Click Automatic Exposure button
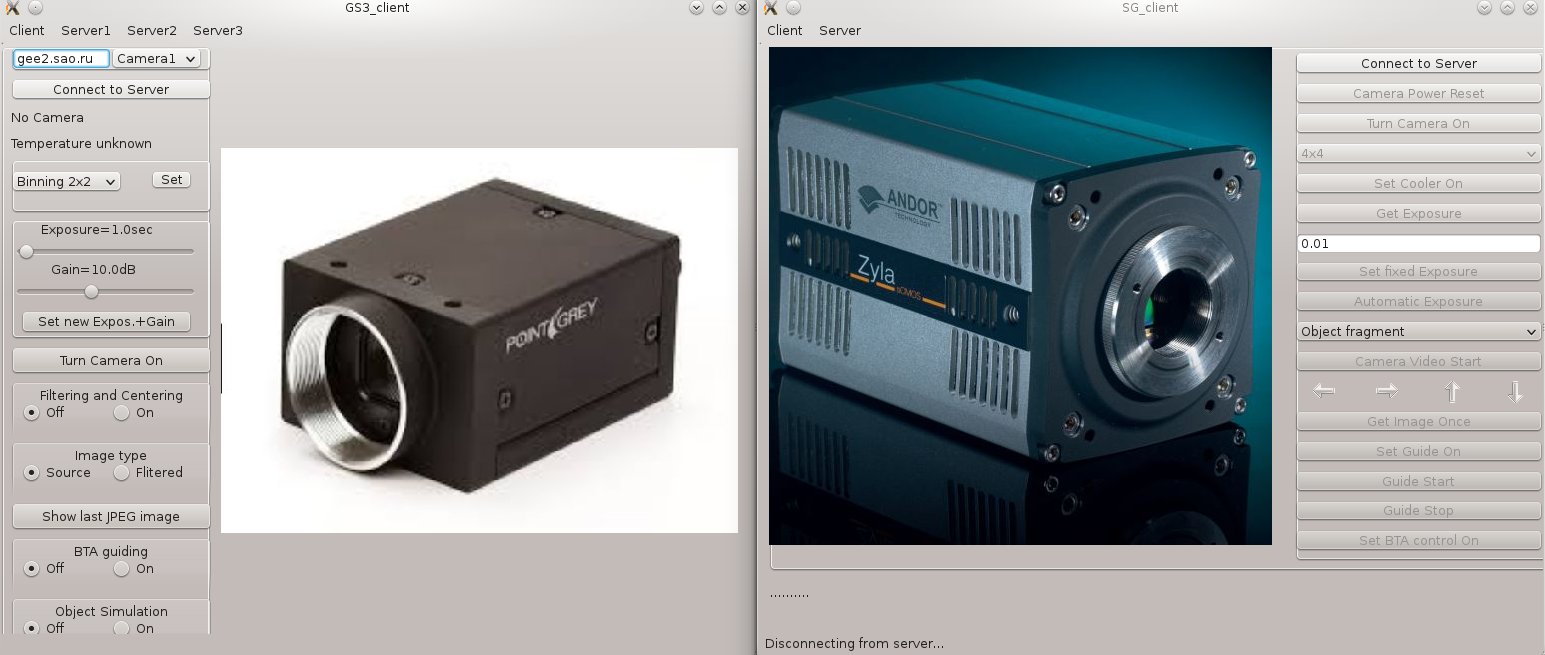This screenshot has height=655, width=1545. click(1418, 301)
